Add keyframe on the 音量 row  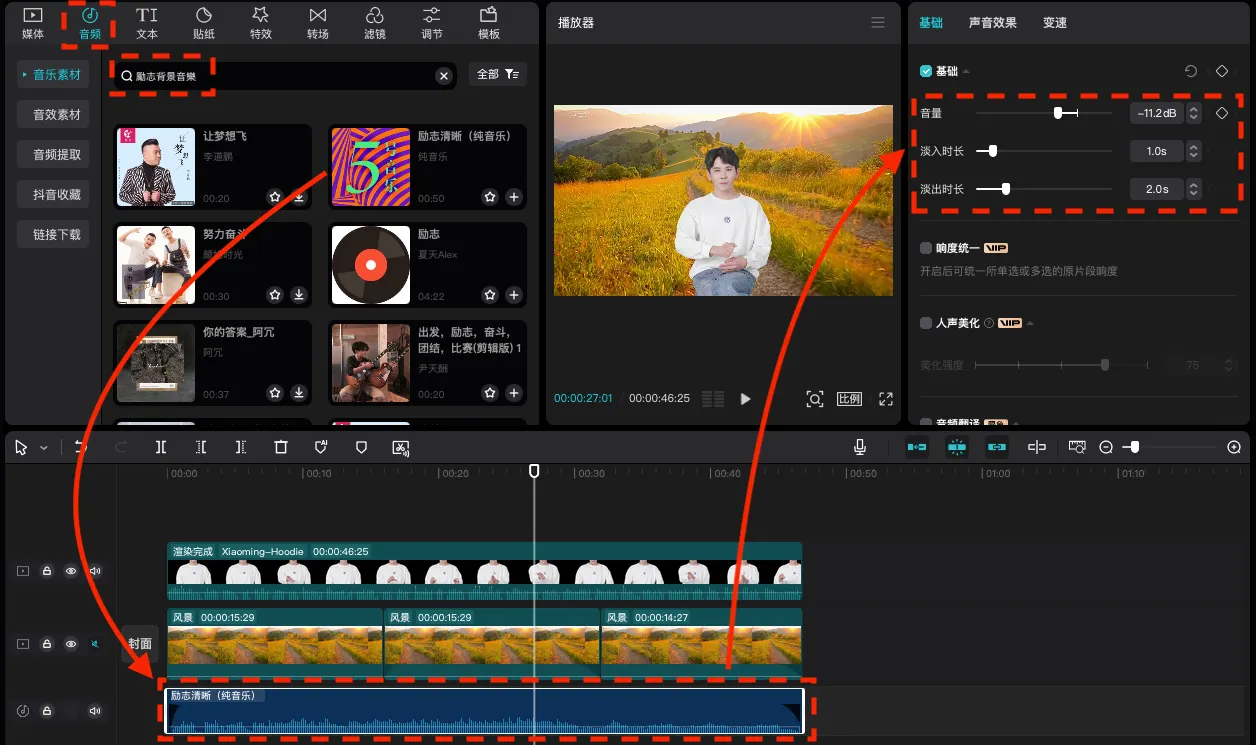(x=1221, y=113)
